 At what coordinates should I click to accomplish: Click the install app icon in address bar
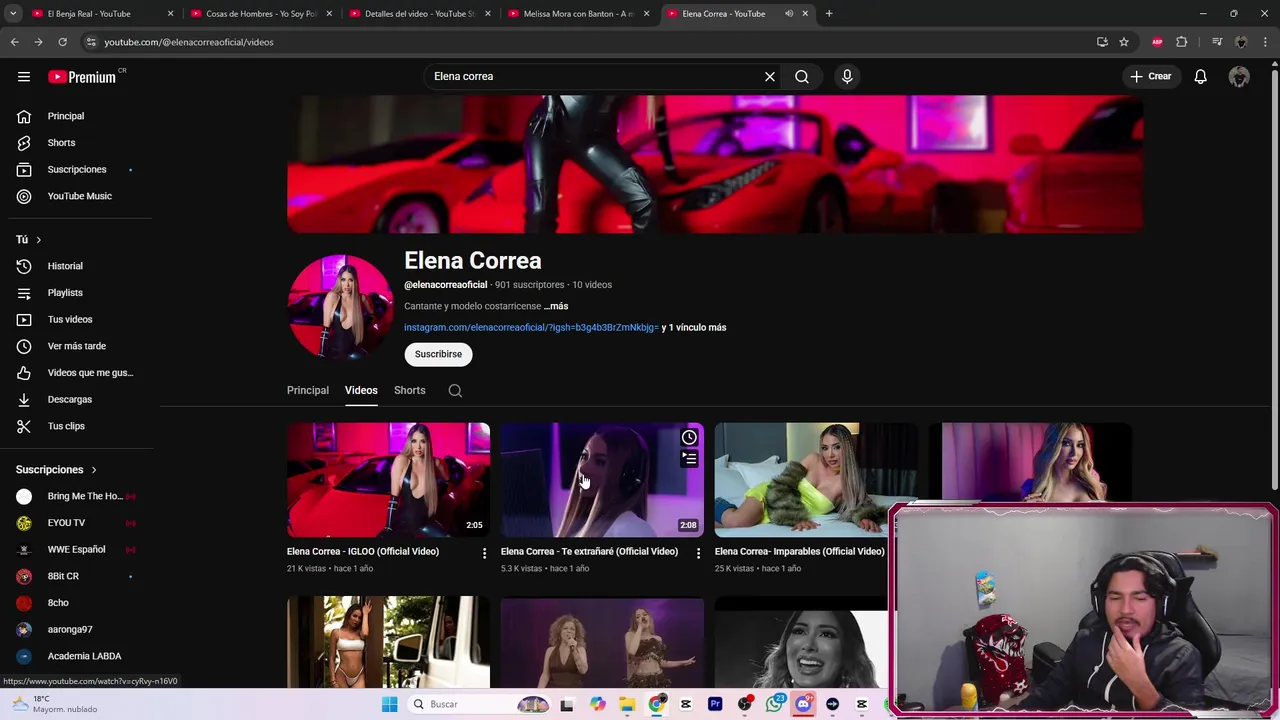click(x=1102, y=42)
